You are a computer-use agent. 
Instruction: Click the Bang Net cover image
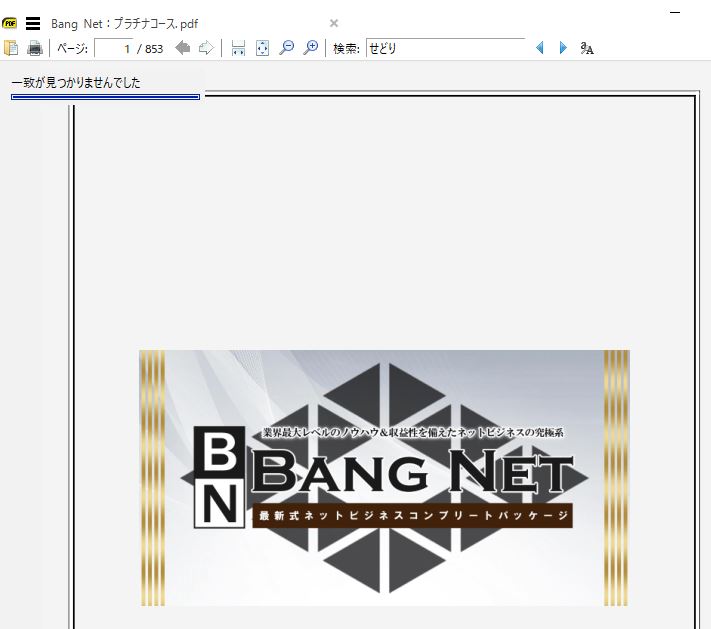(x=385, y=478)
